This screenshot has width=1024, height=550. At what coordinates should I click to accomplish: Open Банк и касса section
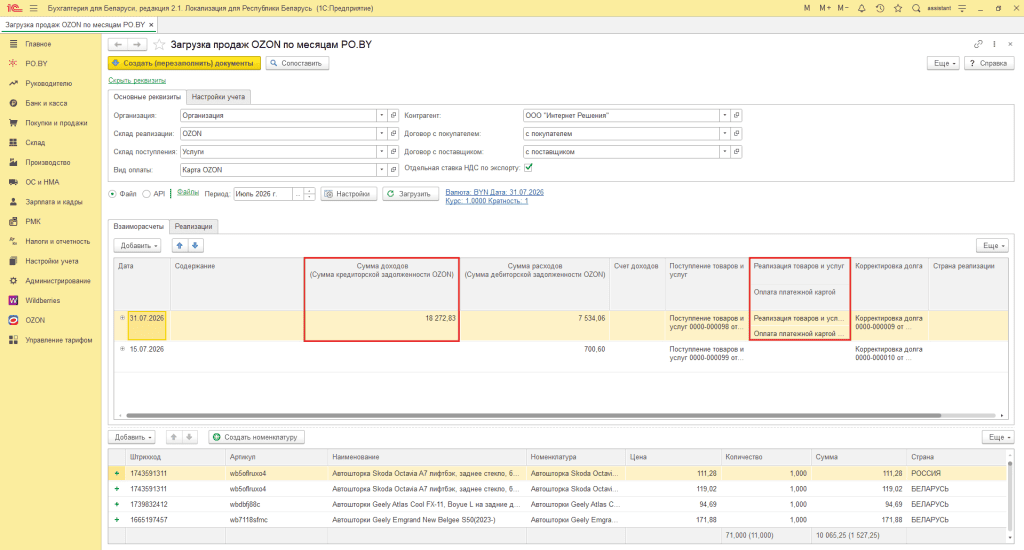point(46,103)
